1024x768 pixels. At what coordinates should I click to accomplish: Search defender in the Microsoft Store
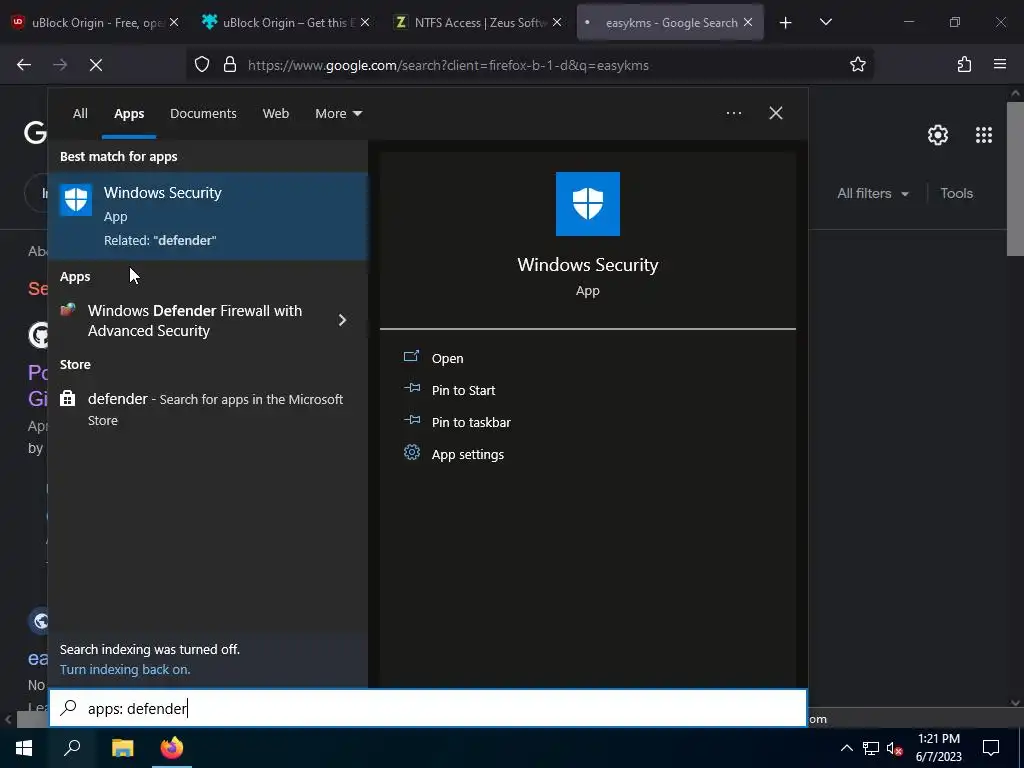click(208, 409)
